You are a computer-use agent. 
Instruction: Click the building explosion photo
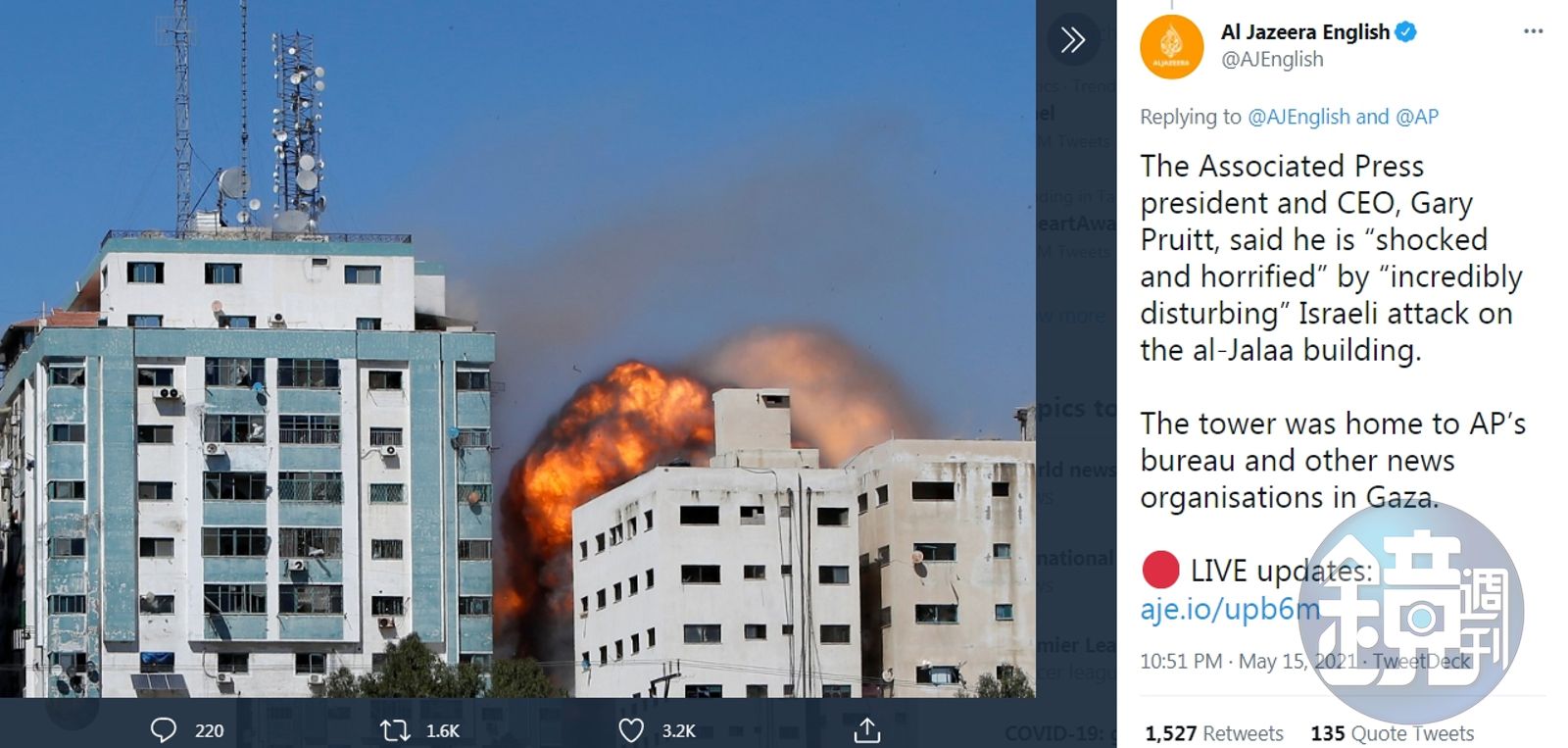pos(517,348)
